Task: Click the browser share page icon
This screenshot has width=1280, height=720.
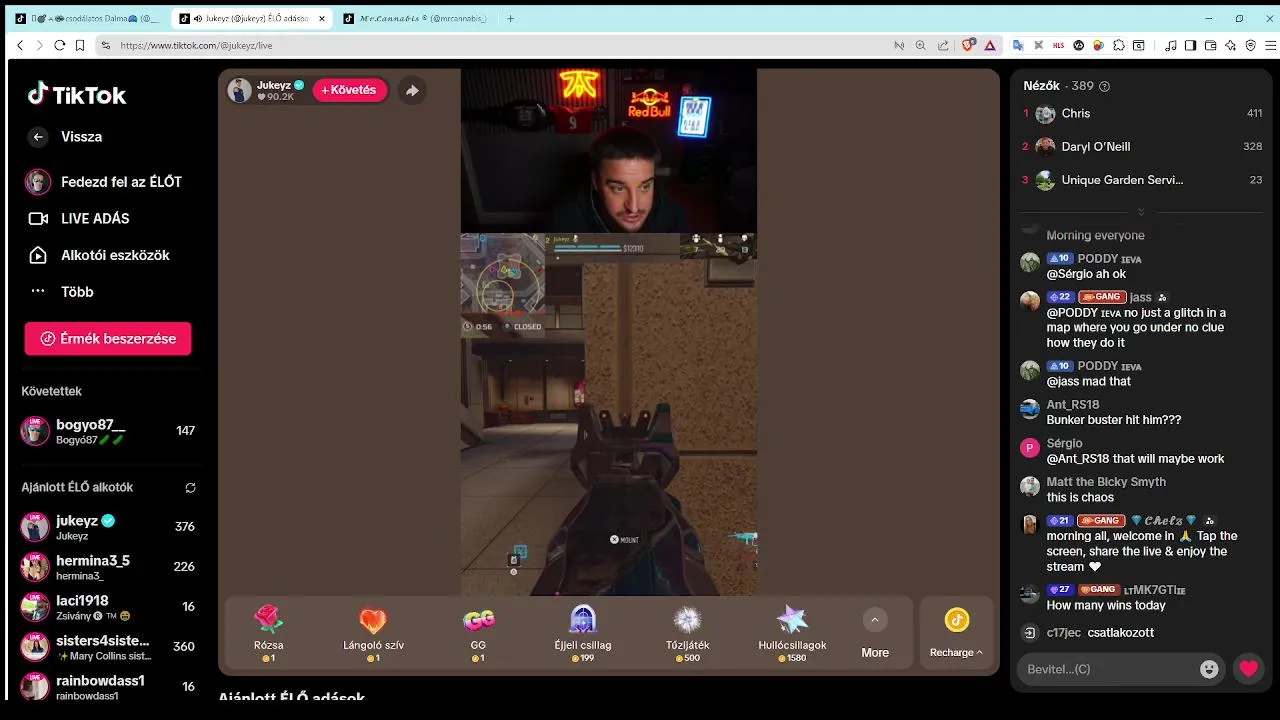Action: pos(943,45)
